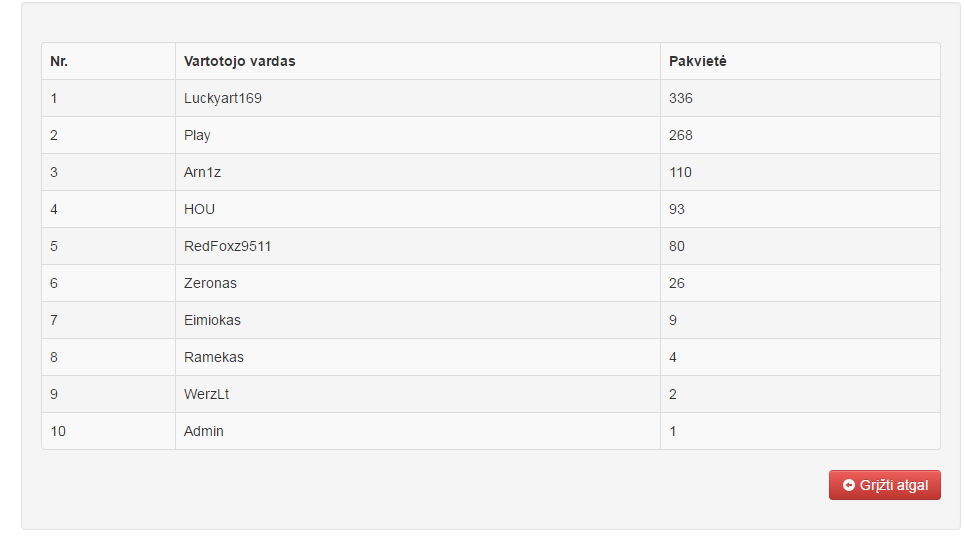Click the Grįžti atgal button
The height and width of the screenshot is (544, 964).
[885, 485]
